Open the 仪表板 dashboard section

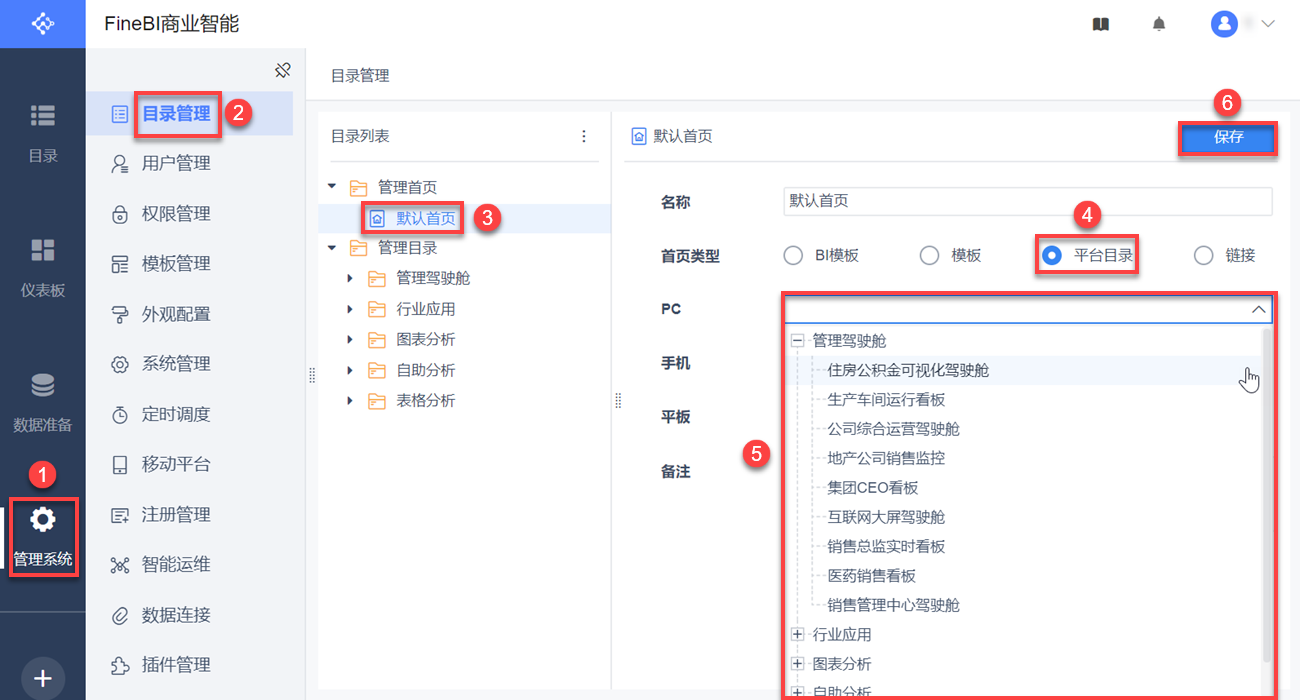43,267
